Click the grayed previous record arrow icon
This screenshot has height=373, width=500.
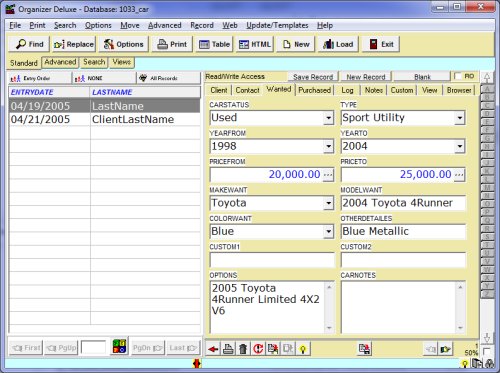click(431, 349)
